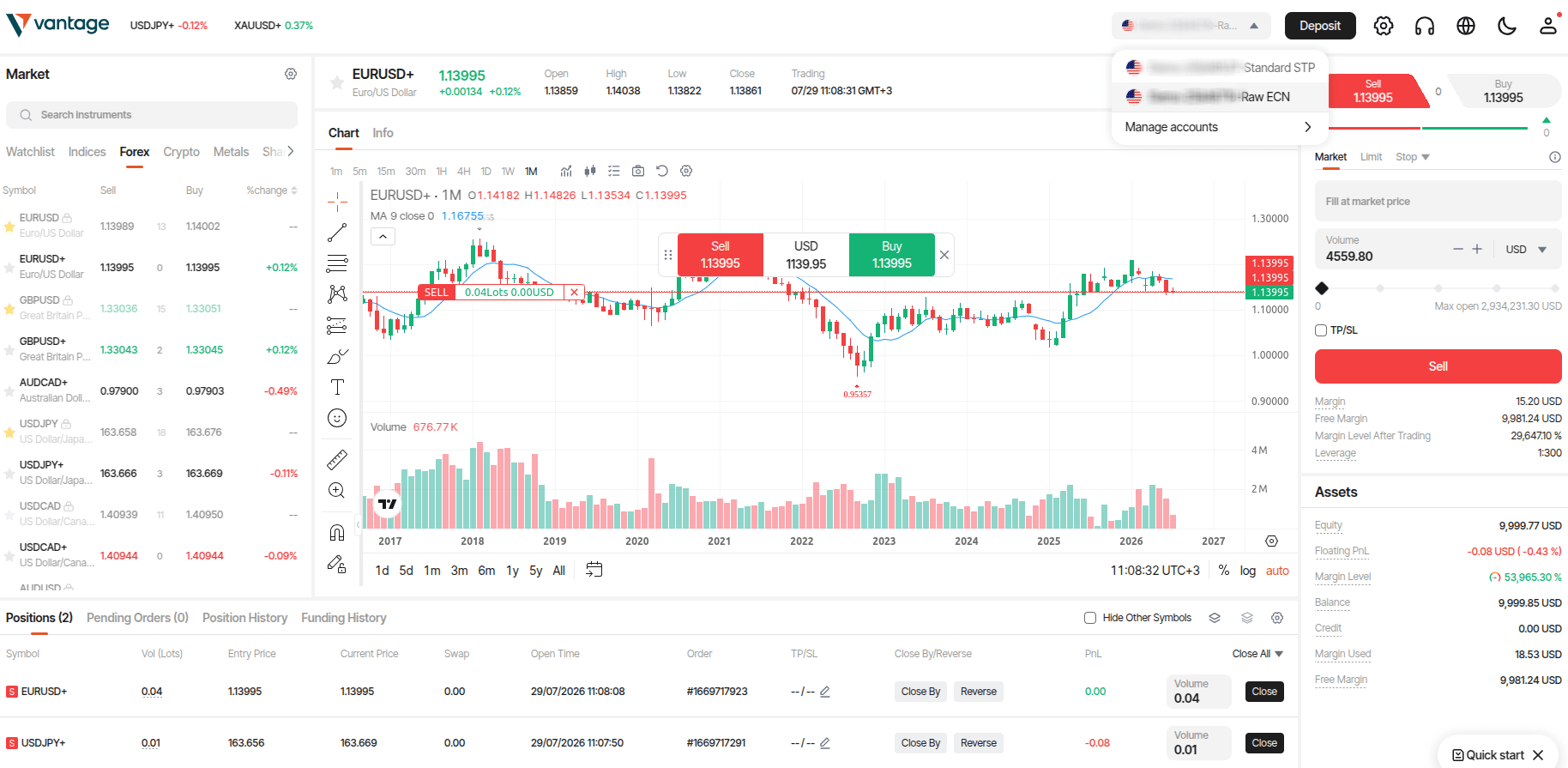Toggle dark mode with moon icon
The width and height of the screenshot is (1568, 768).
pos(1507,26)
